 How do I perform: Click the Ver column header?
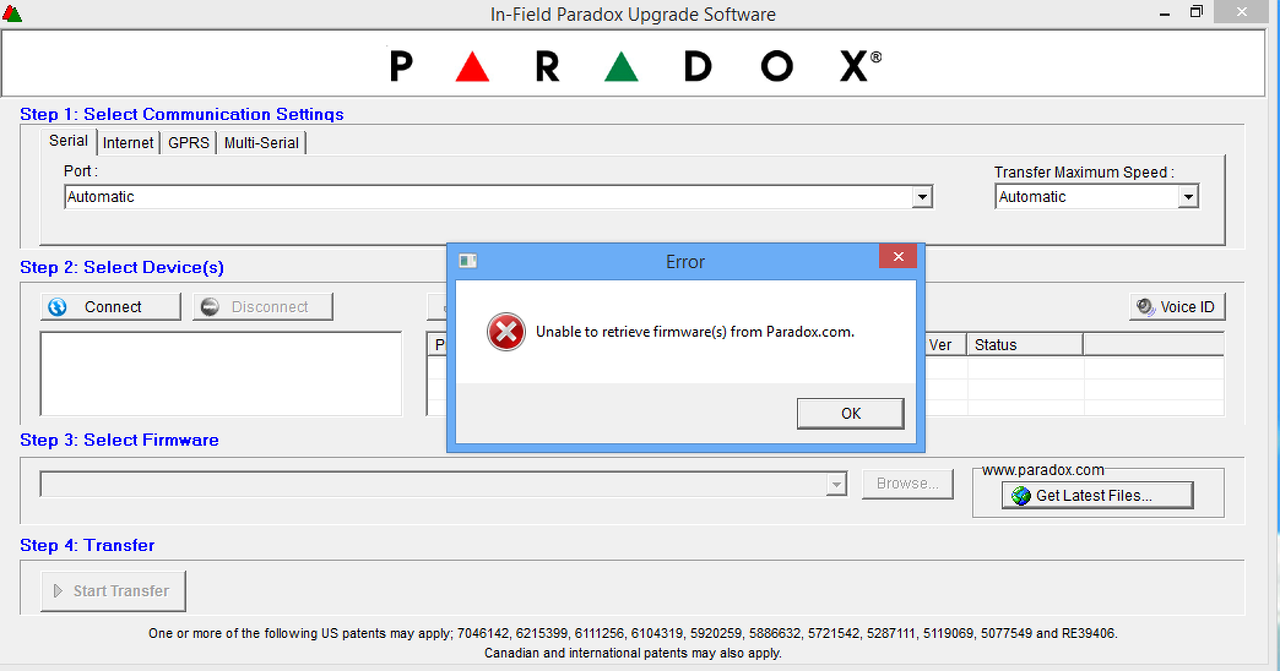[x=945, y=345]
